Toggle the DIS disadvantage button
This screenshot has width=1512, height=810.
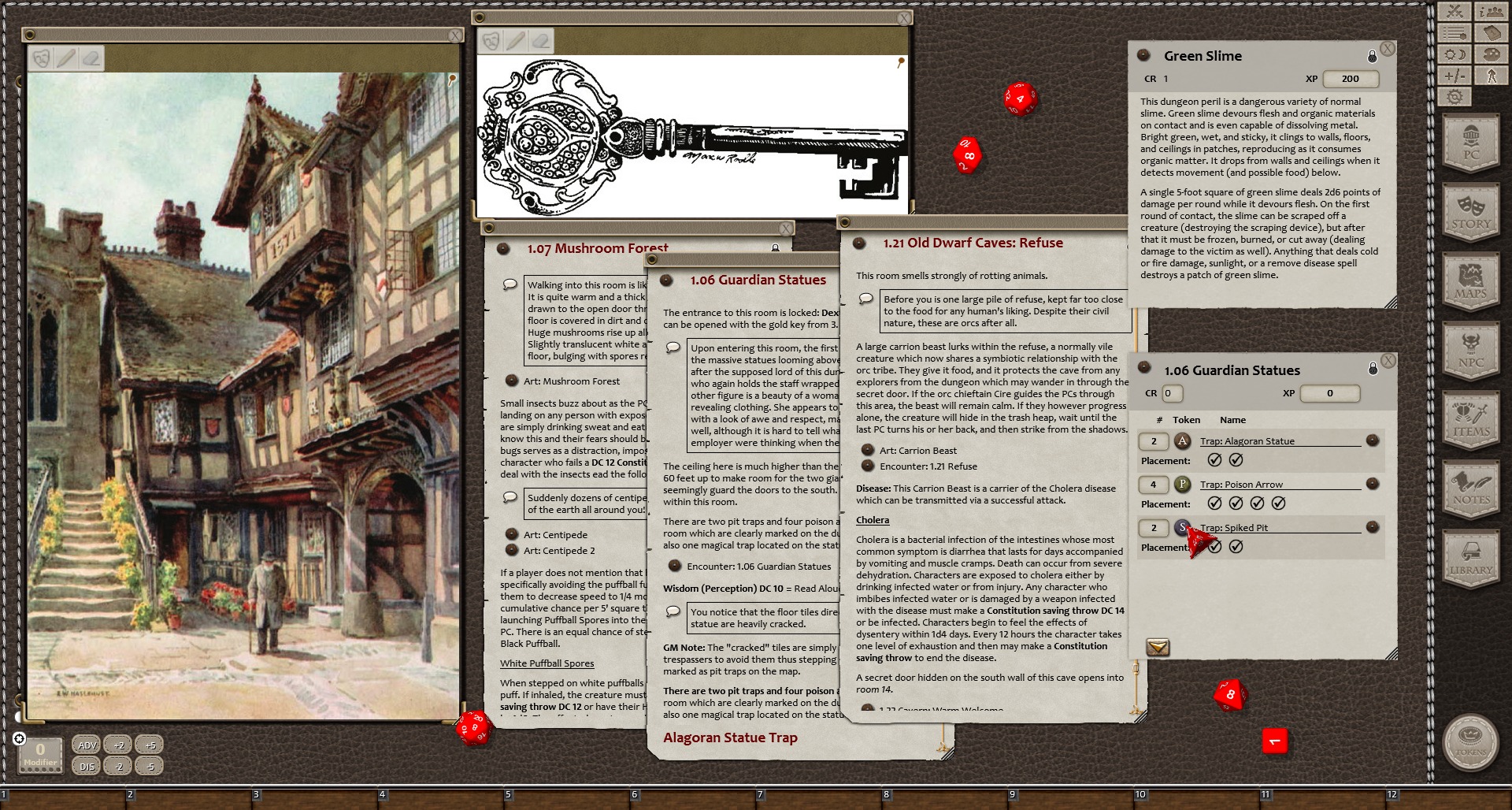tap(87, 766)
